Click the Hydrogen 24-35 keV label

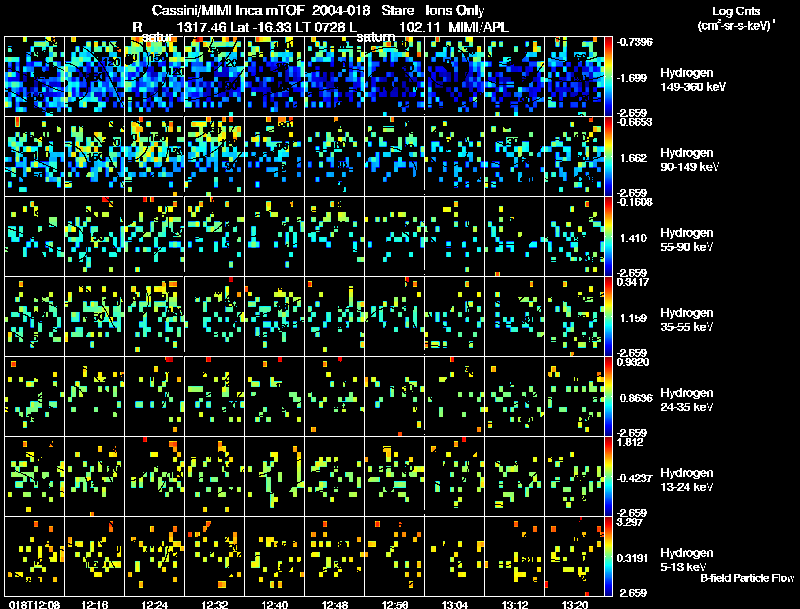tap(686, 400)
